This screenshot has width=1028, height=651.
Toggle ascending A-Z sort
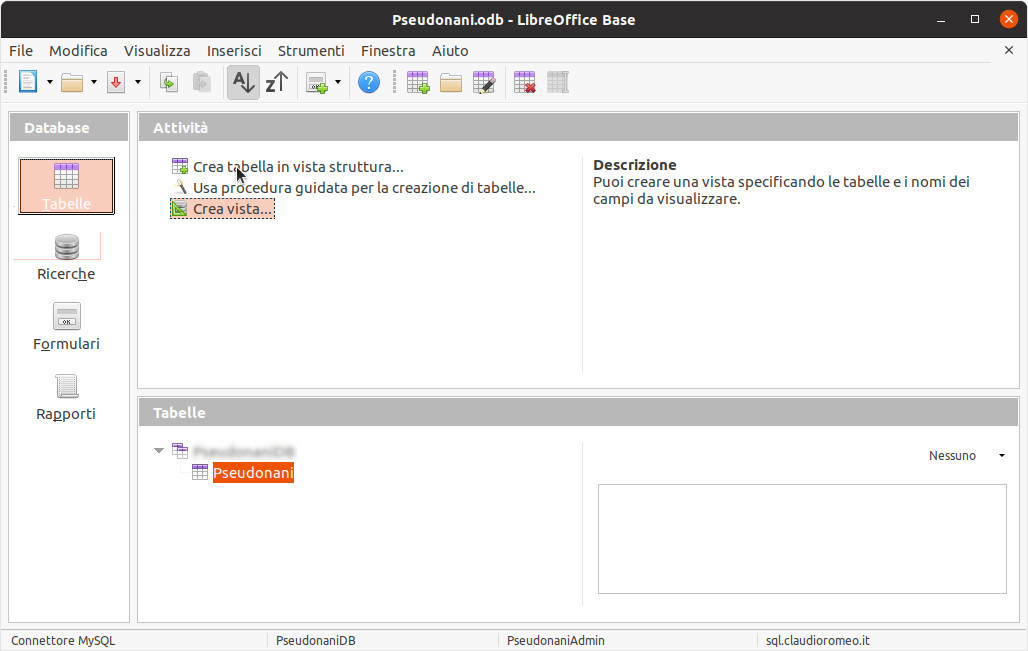243,83
